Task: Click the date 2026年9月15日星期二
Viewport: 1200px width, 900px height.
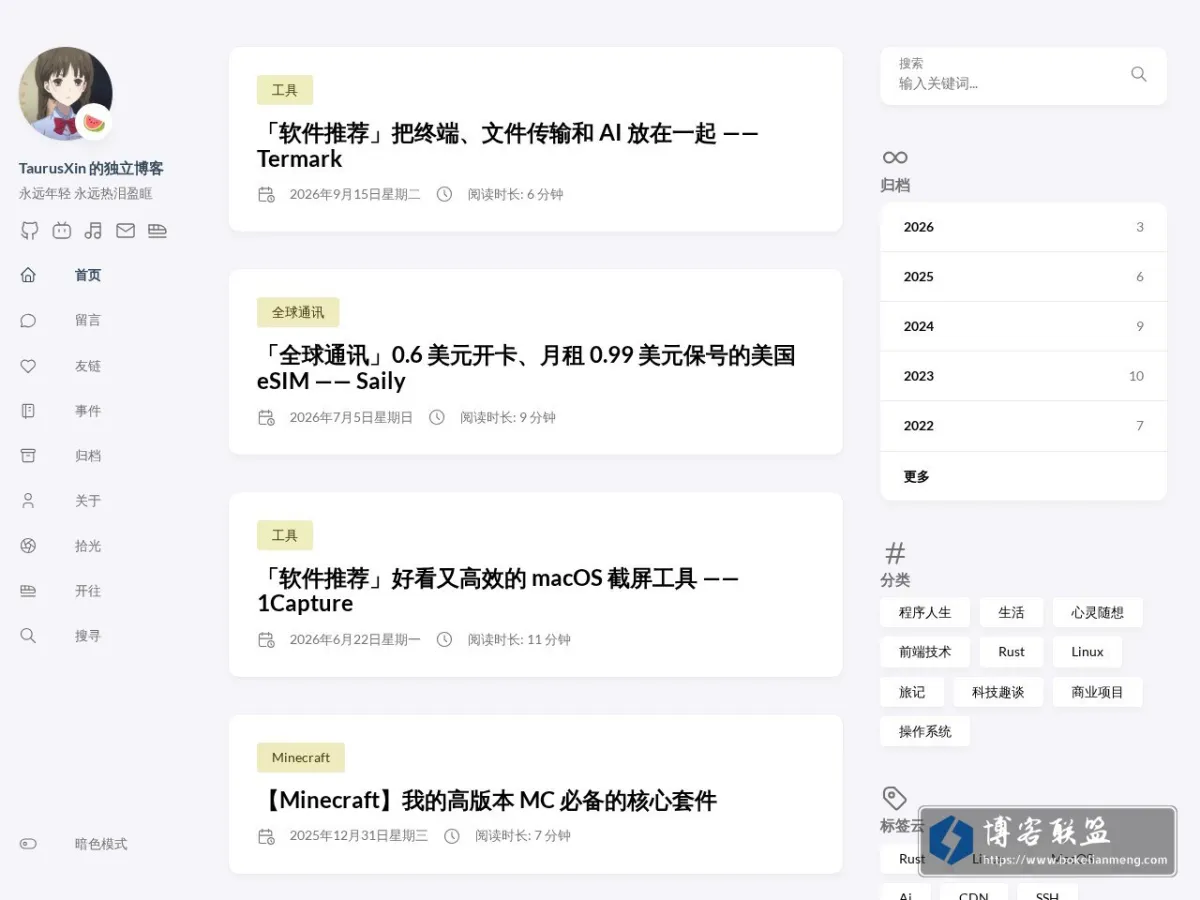Action: coord(355,194)
